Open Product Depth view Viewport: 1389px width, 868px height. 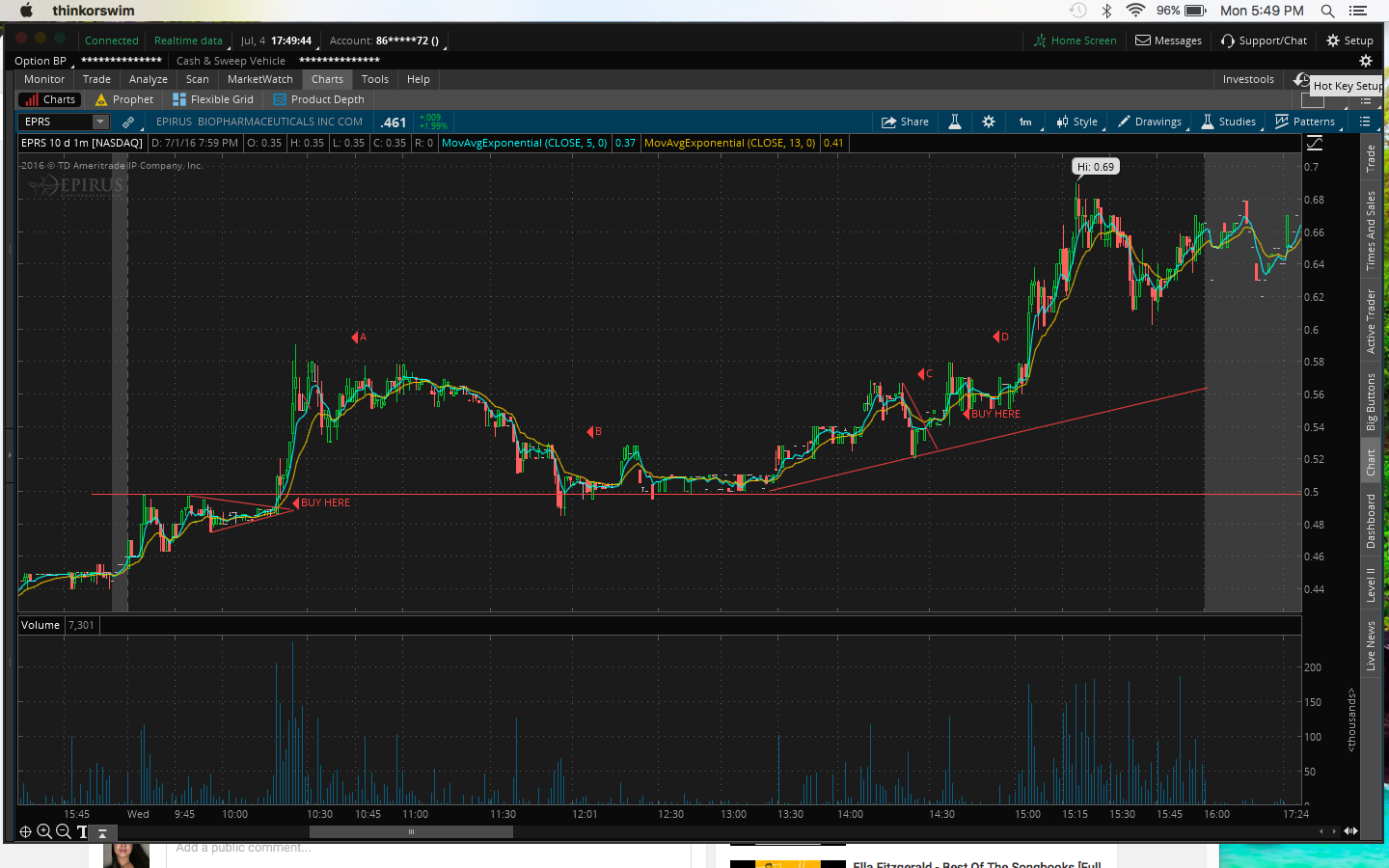click(x=318, y=99)
